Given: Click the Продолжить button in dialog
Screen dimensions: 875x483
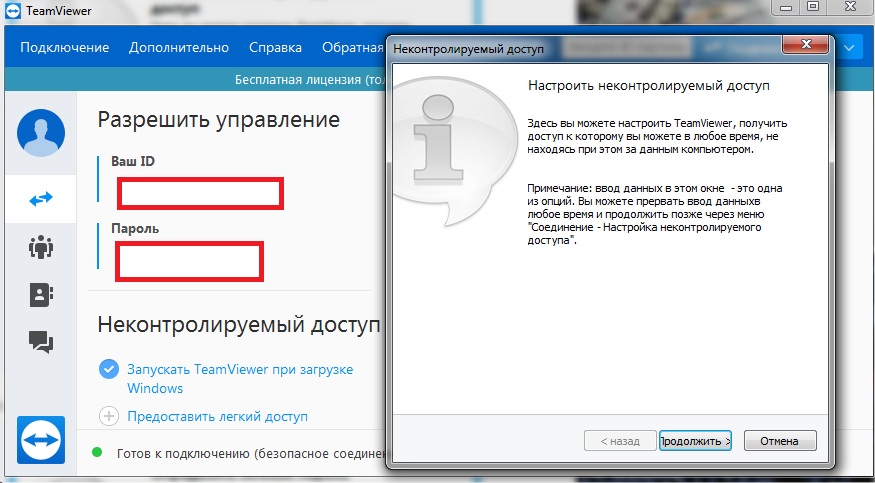Looking at the screenshot, I should (695, 441).
